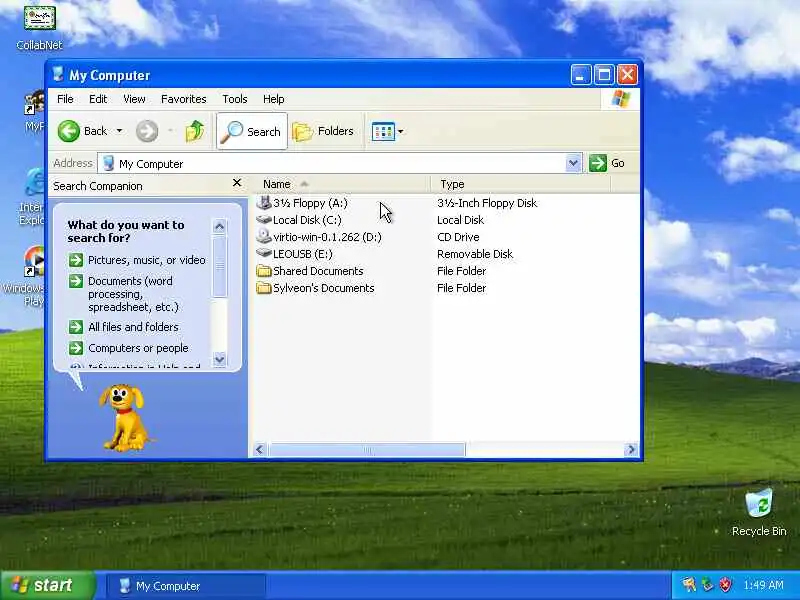800x600 pixels.
Task: Click the grayed Forward arrow button
Action: [x=147, y=131]
